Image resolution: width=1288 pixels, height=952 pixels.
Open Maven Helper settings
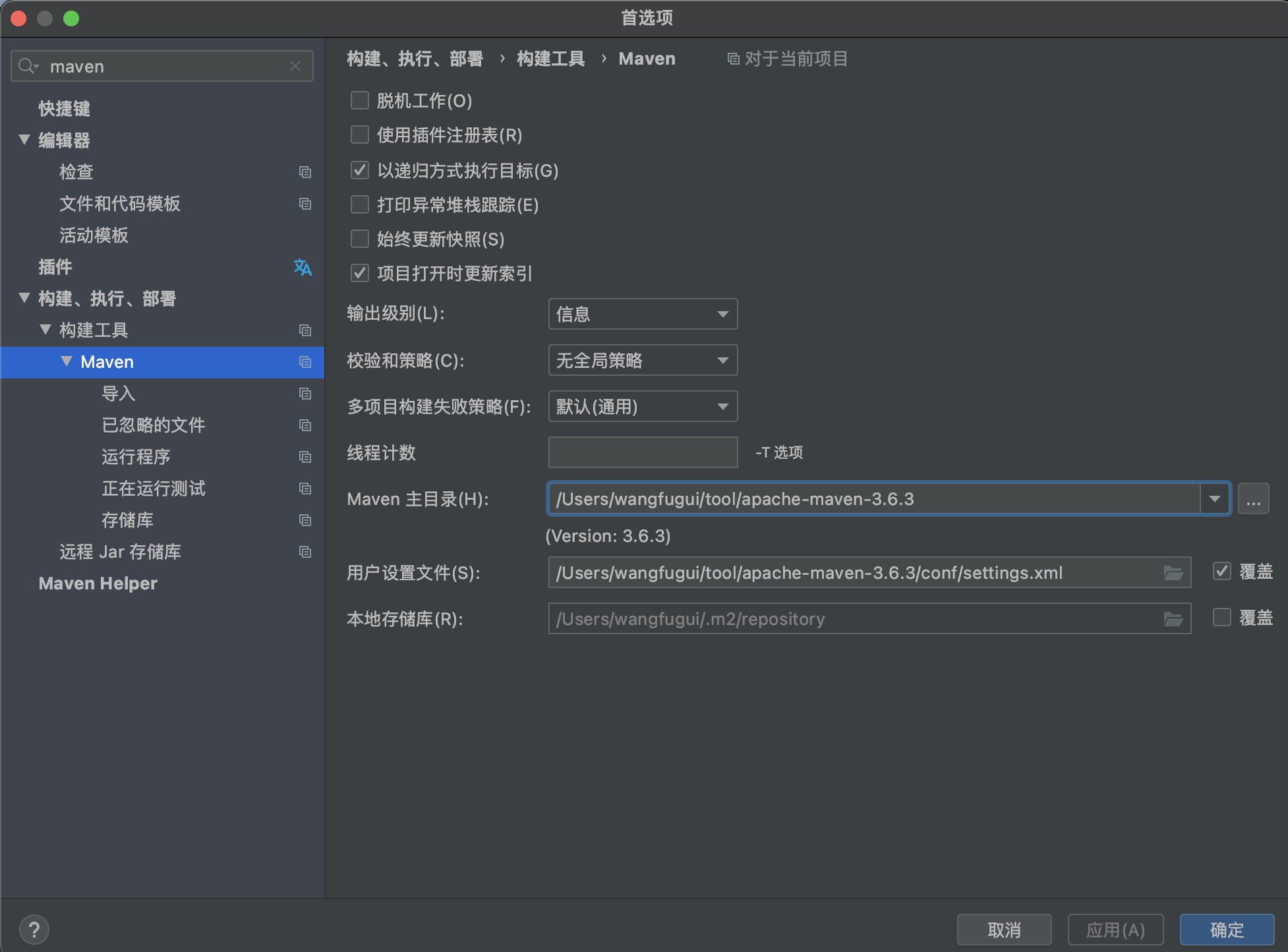[98, 583]
